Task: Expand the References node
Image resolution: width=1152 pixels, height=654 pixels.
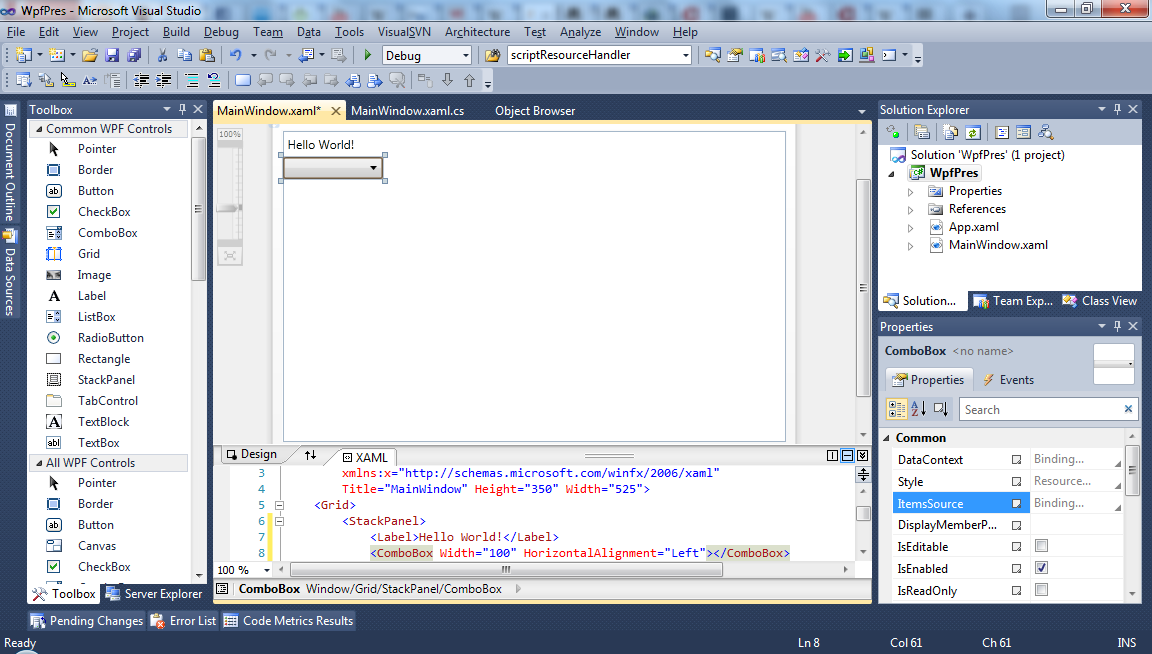Action: (x=910, y=209)
